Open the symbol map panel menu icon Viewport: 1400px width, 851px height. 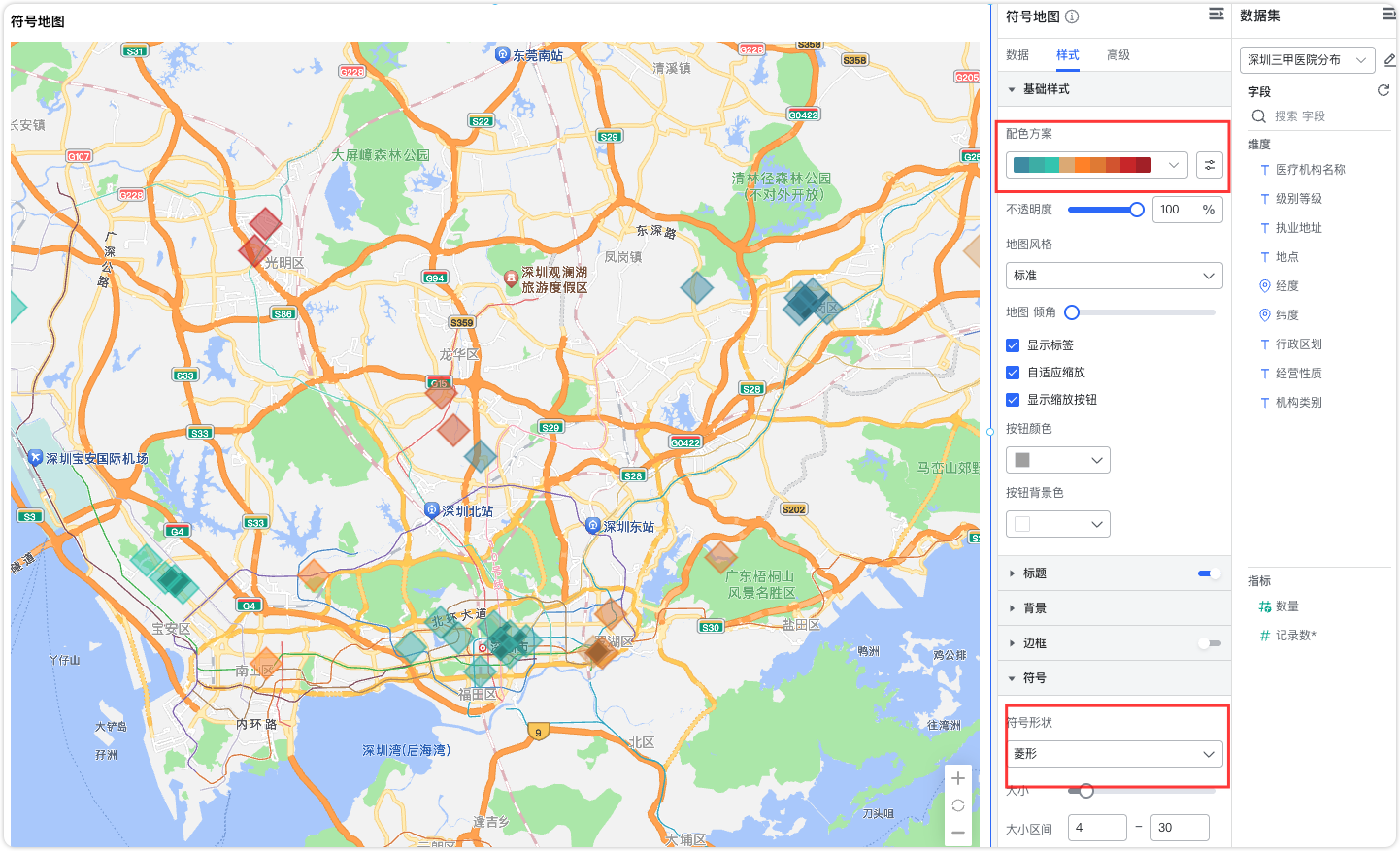coord(1216,14)
